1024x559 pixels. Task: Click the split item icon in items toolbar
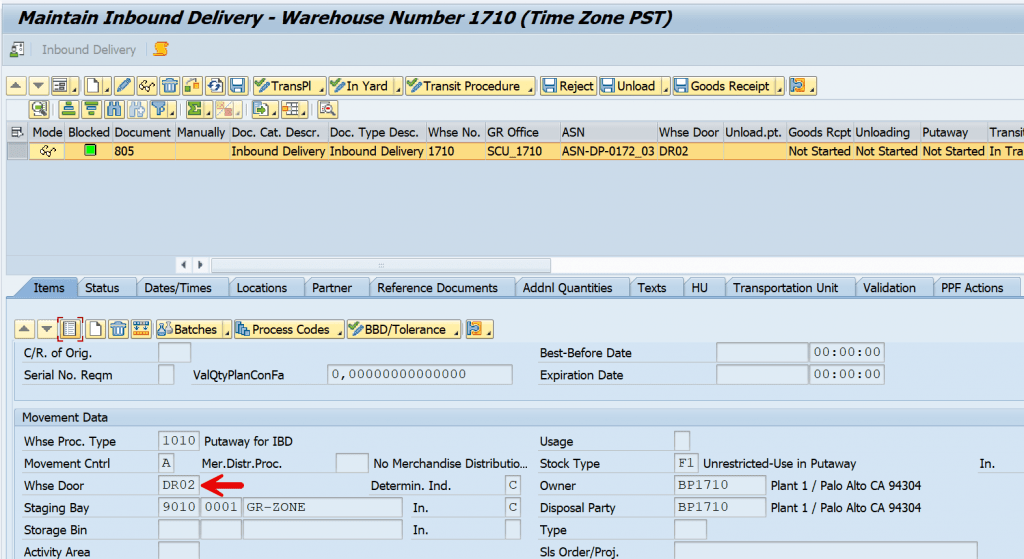click(141, 329)
